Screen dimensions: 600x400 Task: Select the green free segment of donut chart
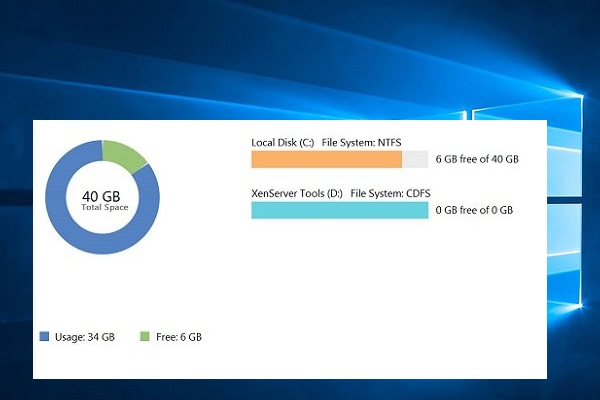click(x=126, y=154)
